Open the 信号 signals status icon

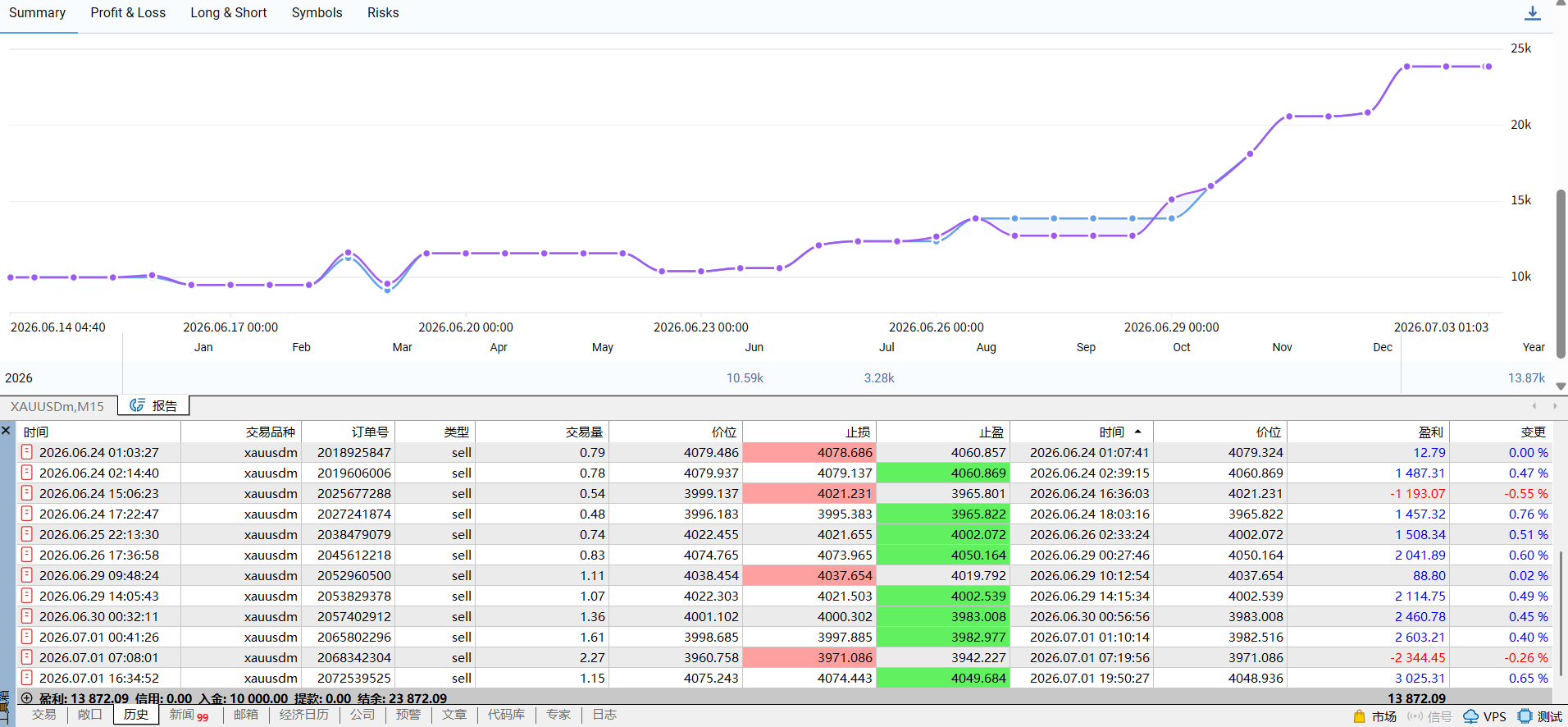pos(1415,716)
